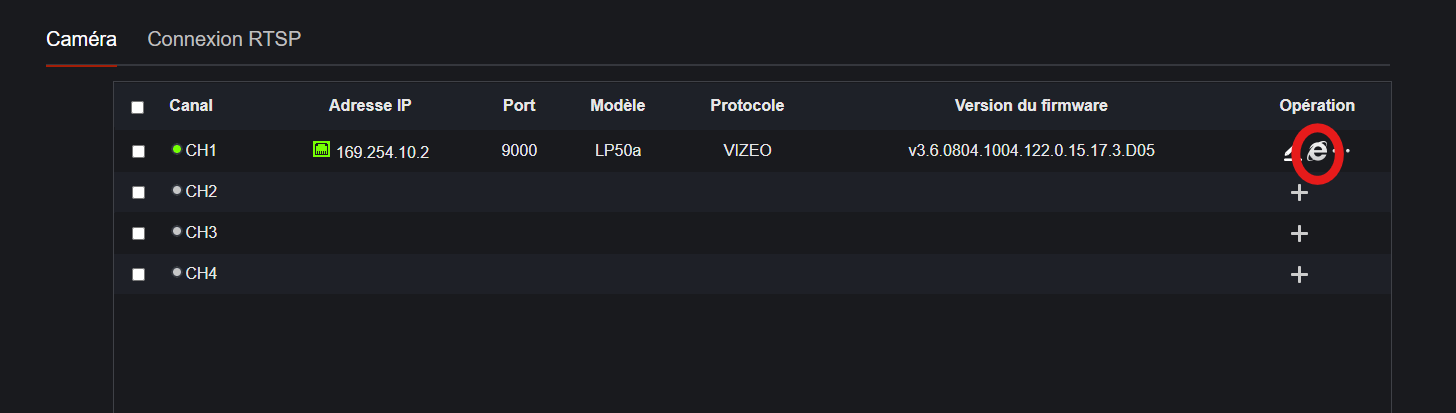Add a camera to CH3 with plus icon
Image resolution: width=1456 pixels, height=413 pixels.
[1299, 233]
